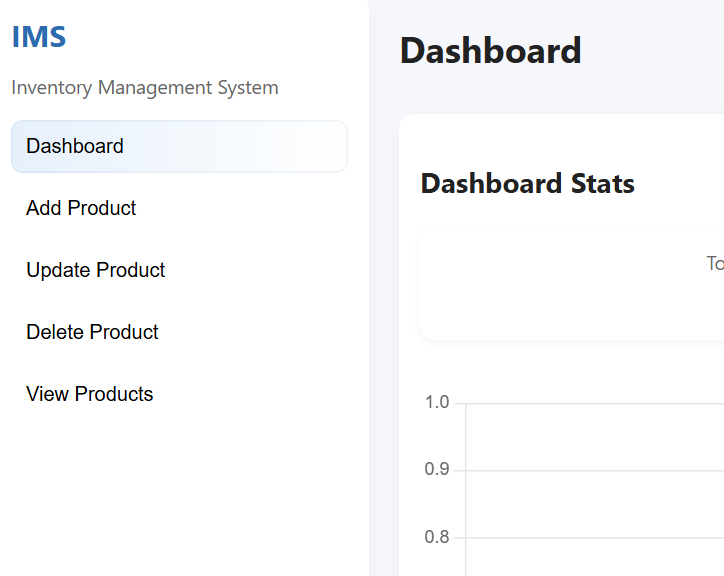The height and width of the screenshot is (576, 724).
Task: Open the Dashboard sidebar item
Action: [x=179, y=146]
